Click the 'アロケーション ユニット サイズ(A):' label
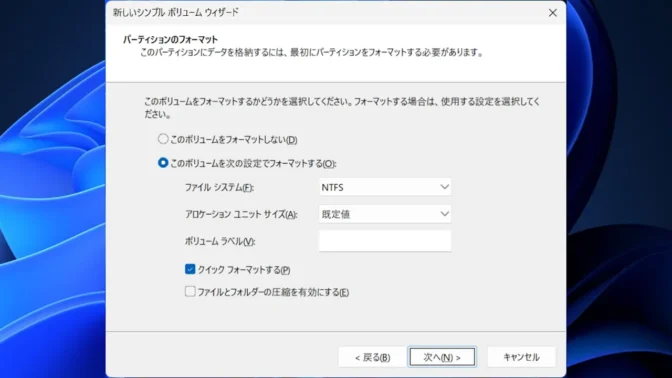 point(241,214)
